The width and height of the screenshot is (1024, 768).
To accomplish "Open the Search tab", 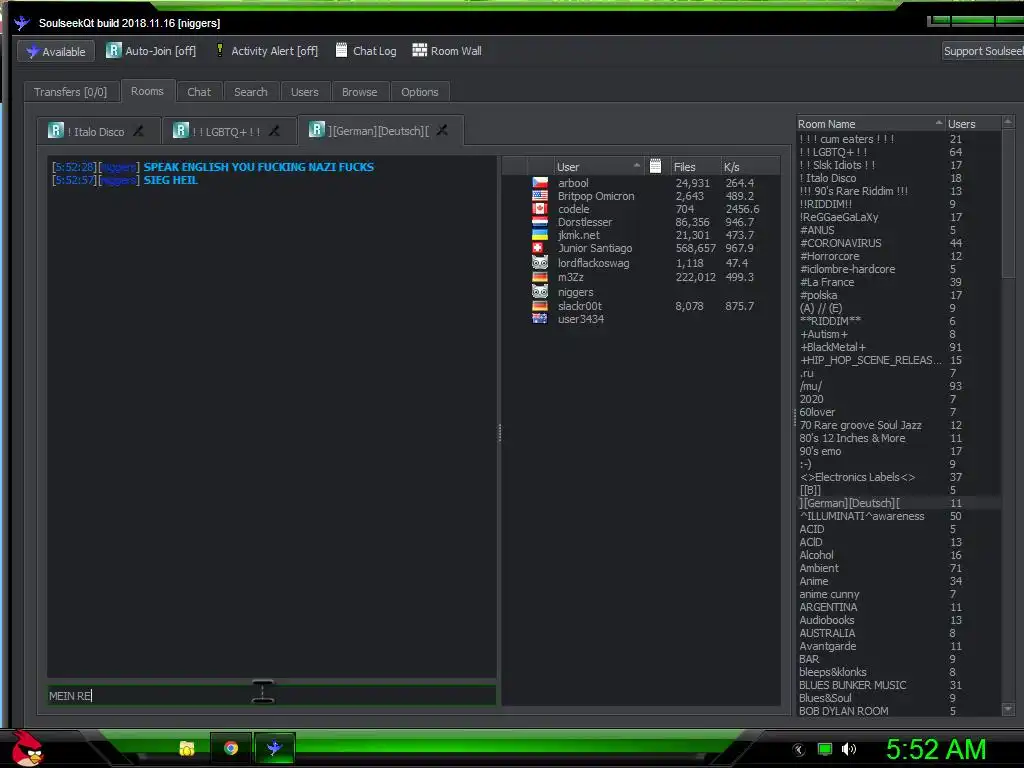I will point(251,92).
